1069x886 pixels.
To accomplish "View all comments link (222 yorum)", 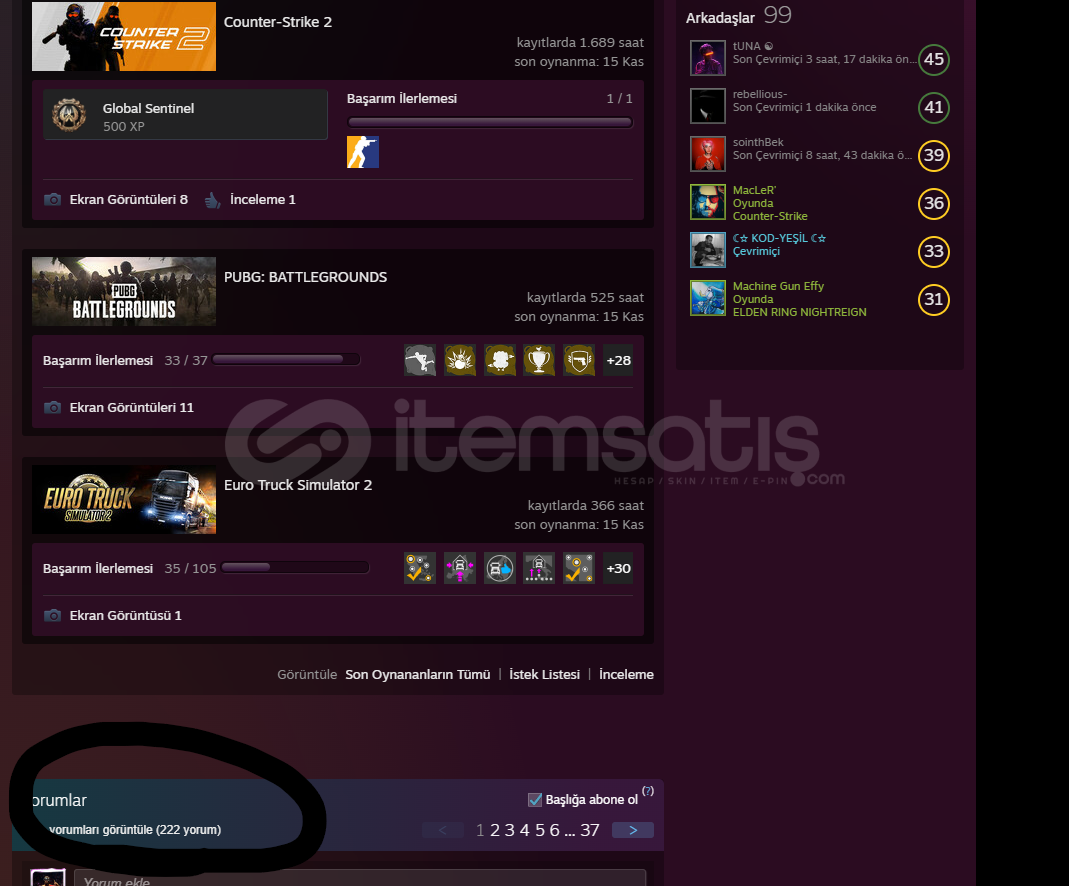I will pyautogui.click(x=135, y=830).
